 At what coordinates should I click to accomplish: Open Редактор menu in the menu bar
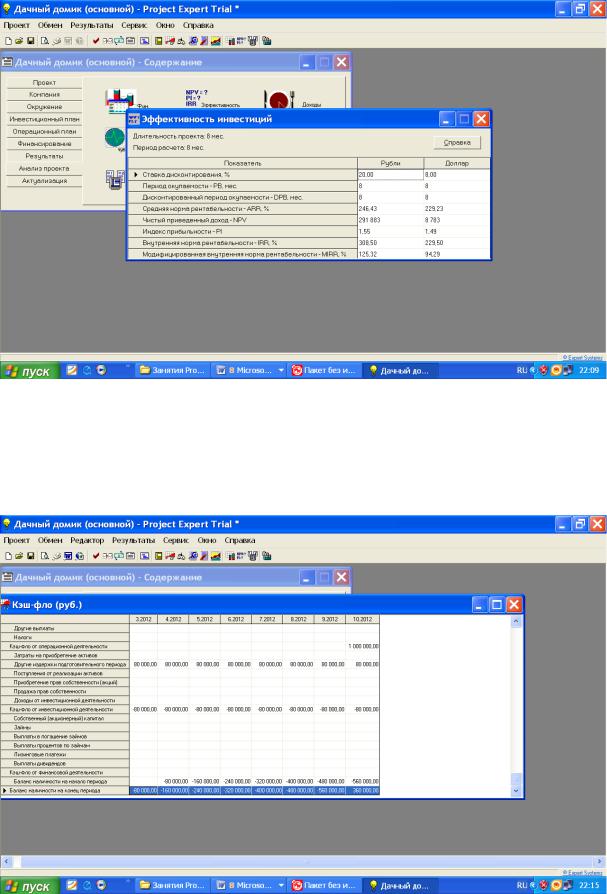87,540
